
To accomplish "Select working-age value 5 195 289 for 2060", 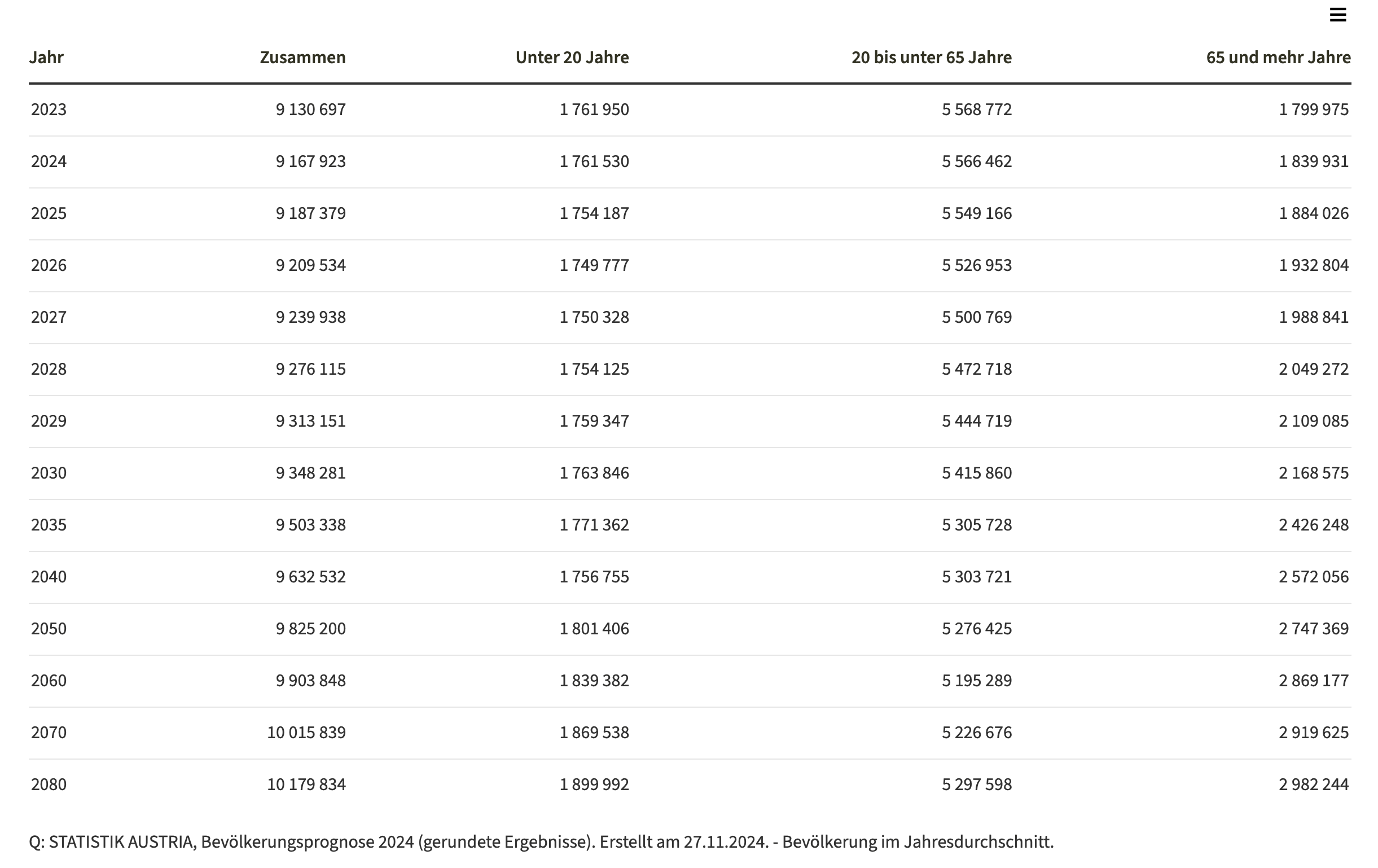I will (976, 680).
